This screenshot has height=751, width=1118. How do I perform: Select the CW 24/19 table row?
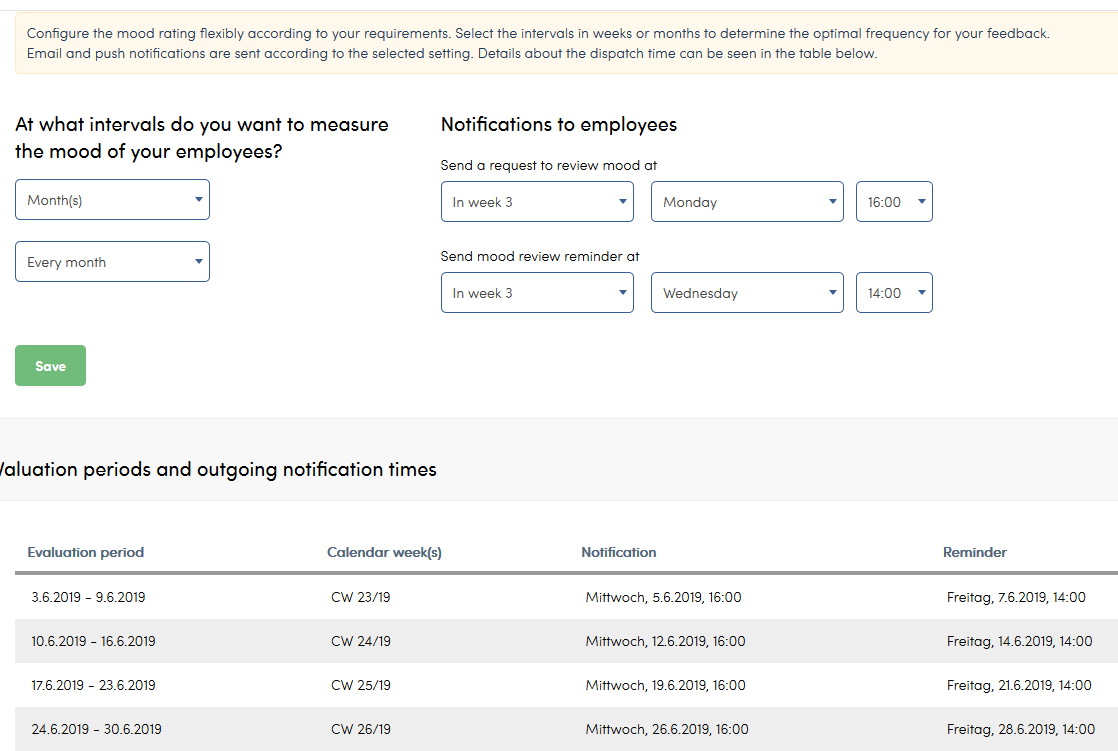[566, 641]
